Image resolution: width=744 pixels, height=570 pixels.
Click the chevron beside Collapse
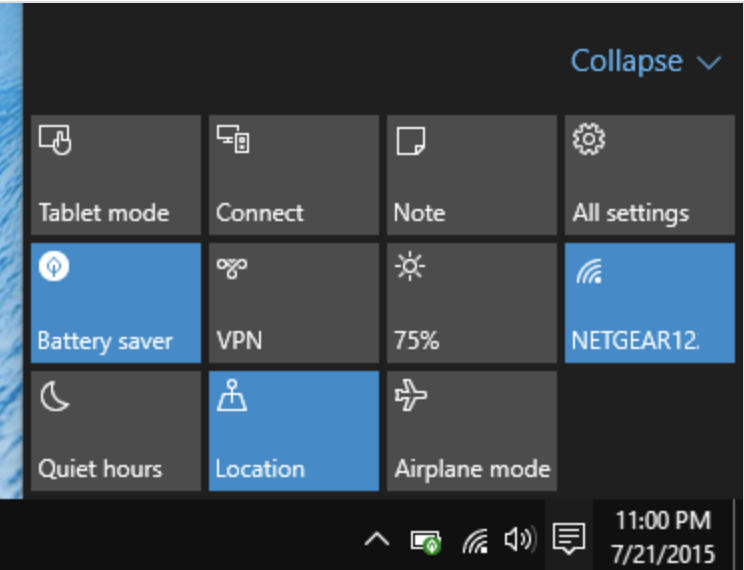pos(709,63)
